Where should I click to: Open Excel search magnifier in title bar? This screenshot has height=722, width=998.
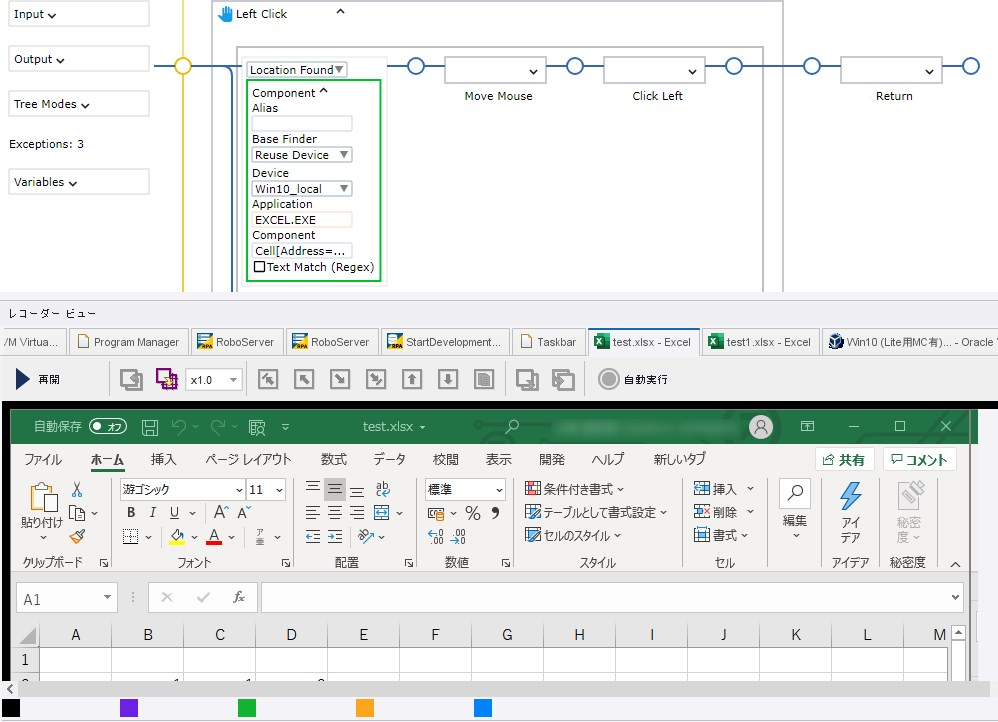click(x=512, y=427)
